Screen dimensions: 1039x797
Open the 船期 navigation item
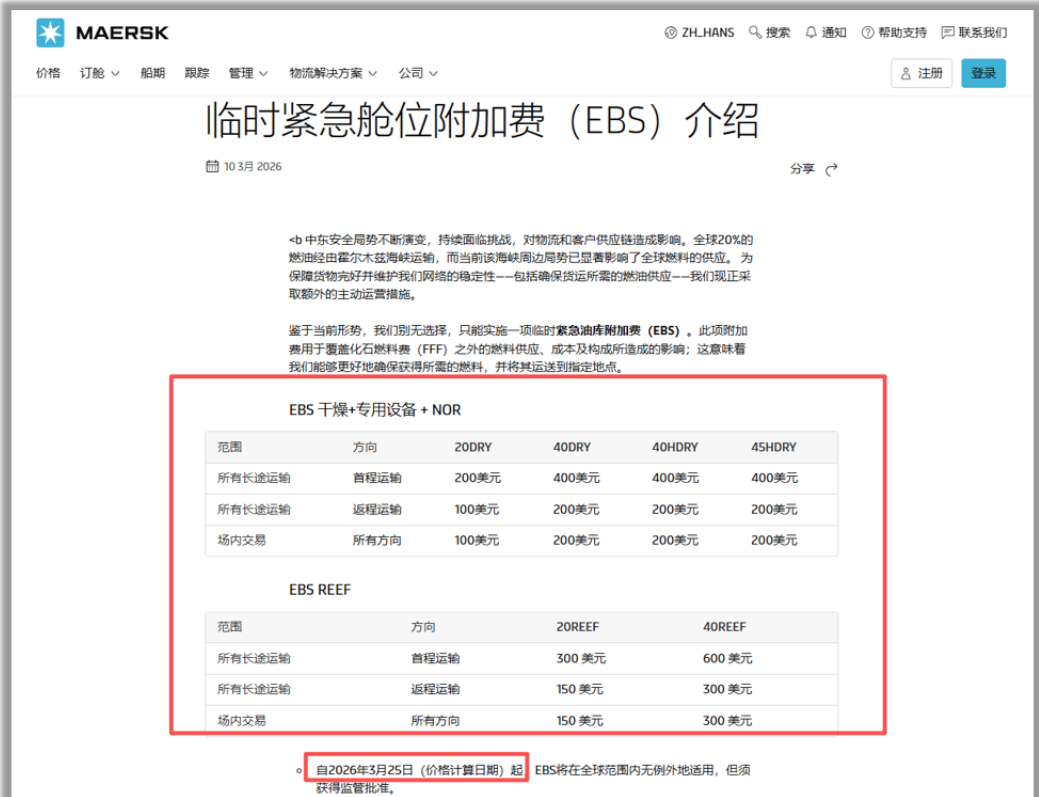[x=152, y=73]
